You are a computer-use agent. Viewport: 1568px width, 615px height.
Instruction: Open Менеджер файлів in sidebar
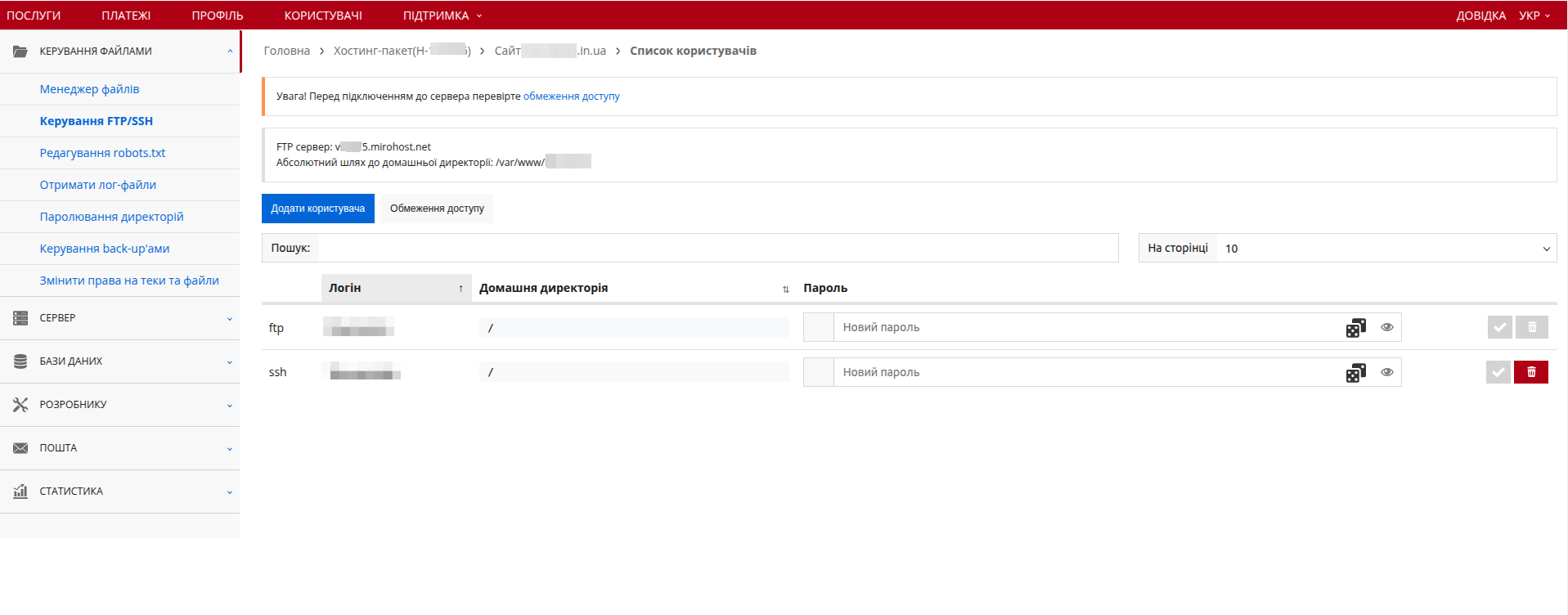(89, 89)
